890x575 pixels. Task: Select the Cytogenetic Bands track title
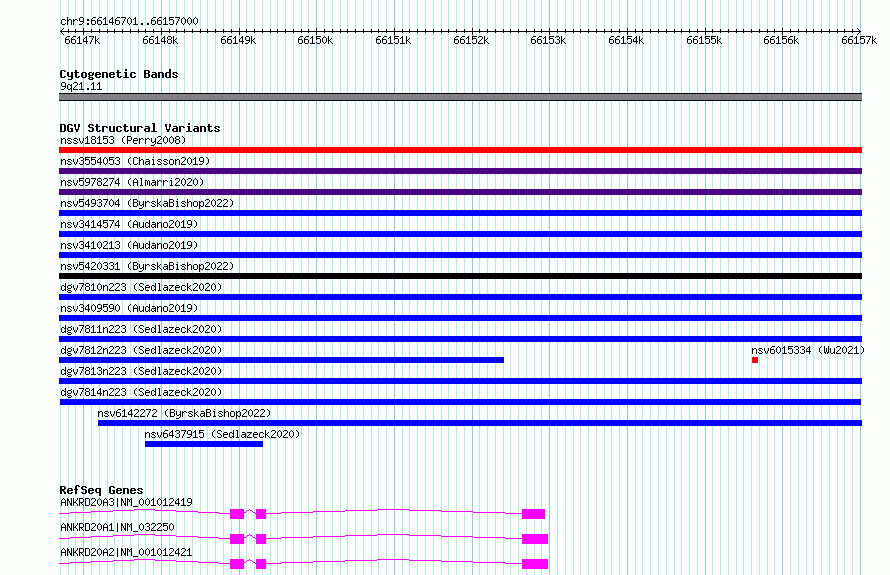point(119,74)
